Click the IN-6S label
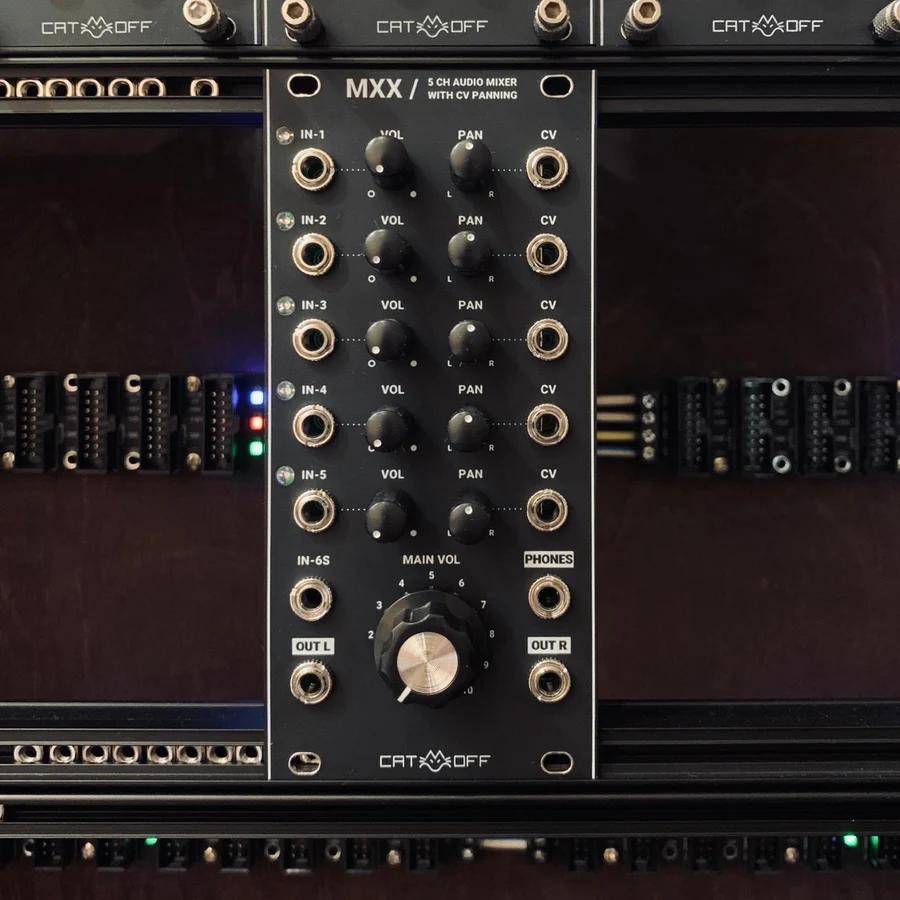The width and height of the screenshot is (900, 900). coord(313,561)
